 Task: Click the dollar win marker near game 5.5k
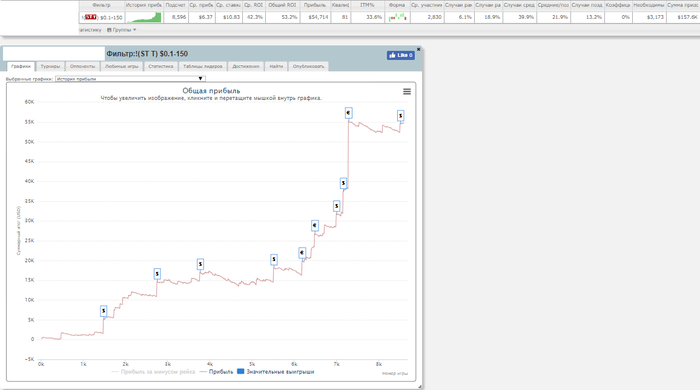[274, 259]
